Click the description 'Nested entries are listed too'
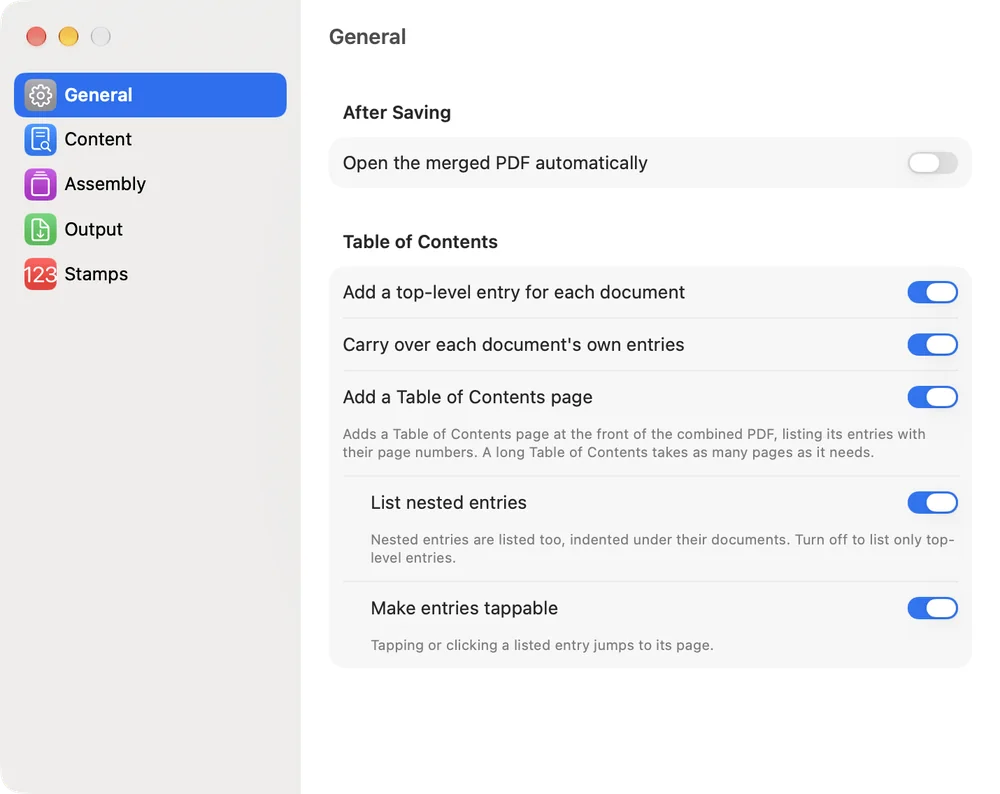The height and width of the screenshot is (794, 1000). 663,548
